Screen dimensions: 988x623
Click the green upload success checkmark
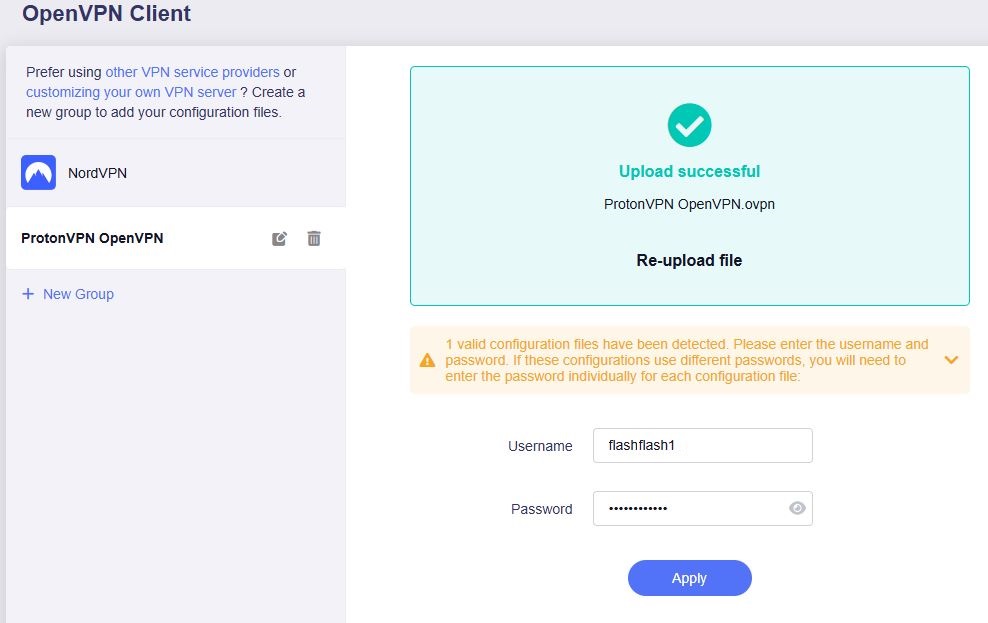pyautogui.click(x=689, y=125)
